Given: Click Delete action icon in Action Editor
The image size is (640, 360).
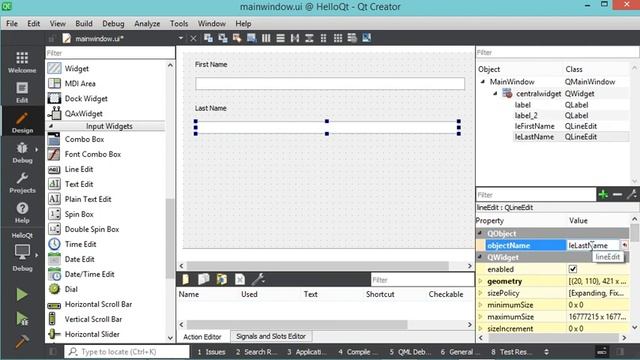Looking at the screenshot, I should tap(240, 279).
